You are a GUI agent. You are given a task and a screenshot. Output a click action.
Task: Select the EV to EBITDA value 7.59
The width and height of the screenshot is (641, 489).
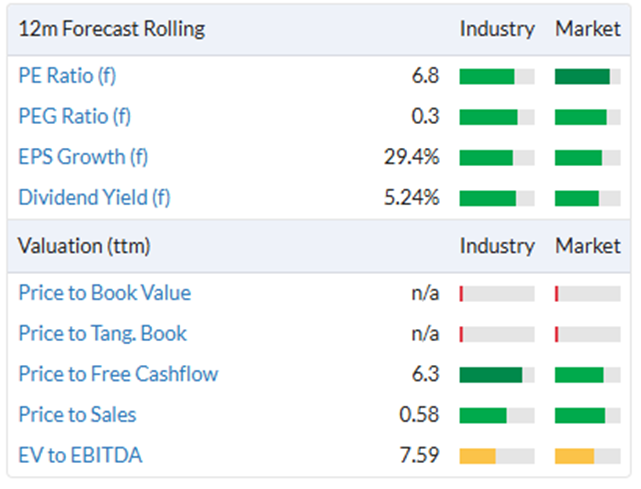pyautogui.click(x=419, y=455)
